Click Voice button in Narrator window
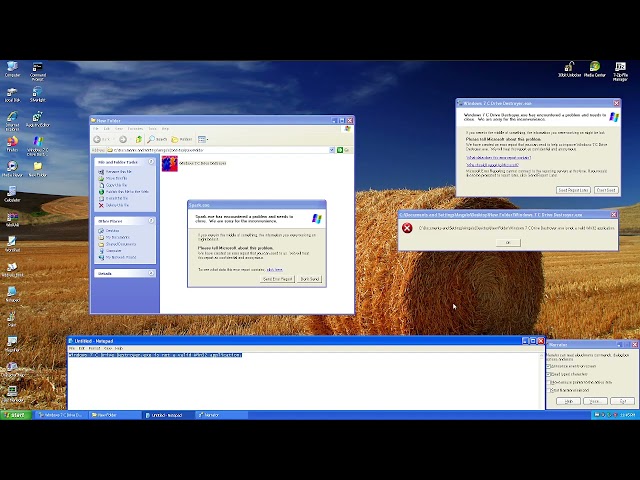Screen dimensions: 640x480 (x=595, y=401)
